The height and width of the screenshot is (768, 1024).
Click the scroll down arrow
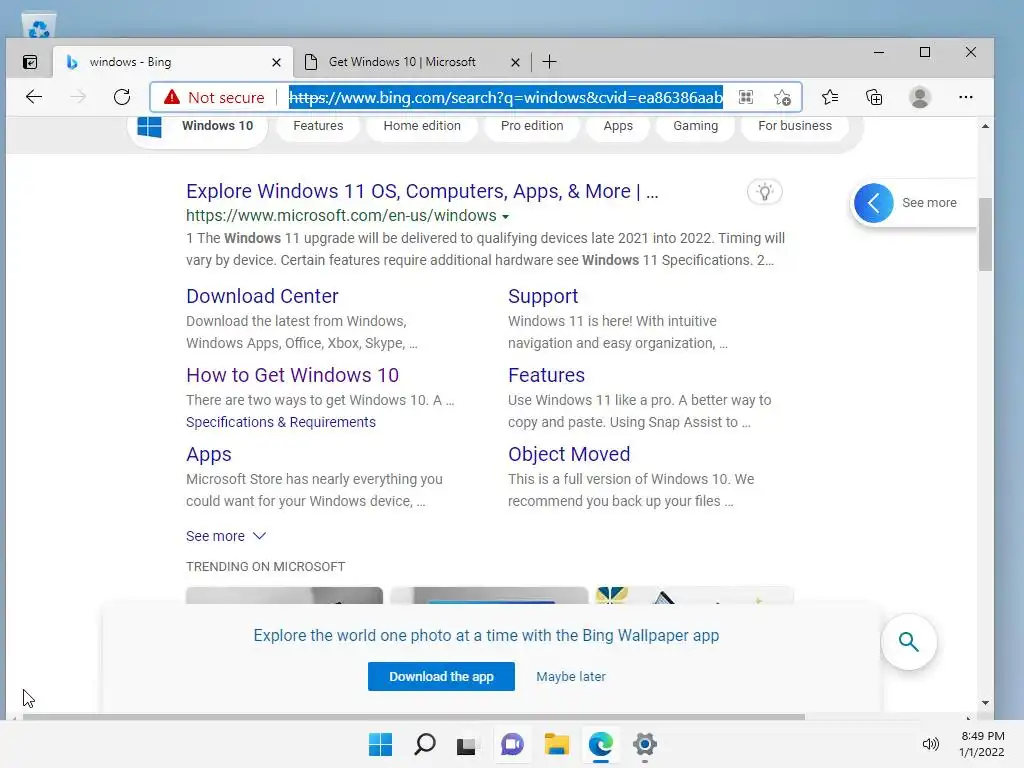[985, 703]
